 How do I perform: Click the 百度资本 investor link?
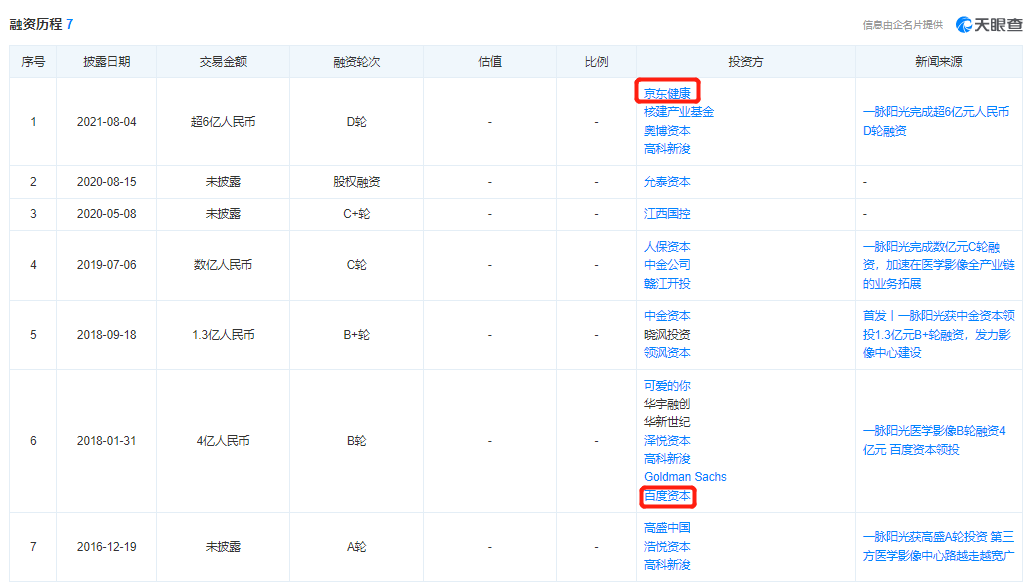(x=667, y=496)
